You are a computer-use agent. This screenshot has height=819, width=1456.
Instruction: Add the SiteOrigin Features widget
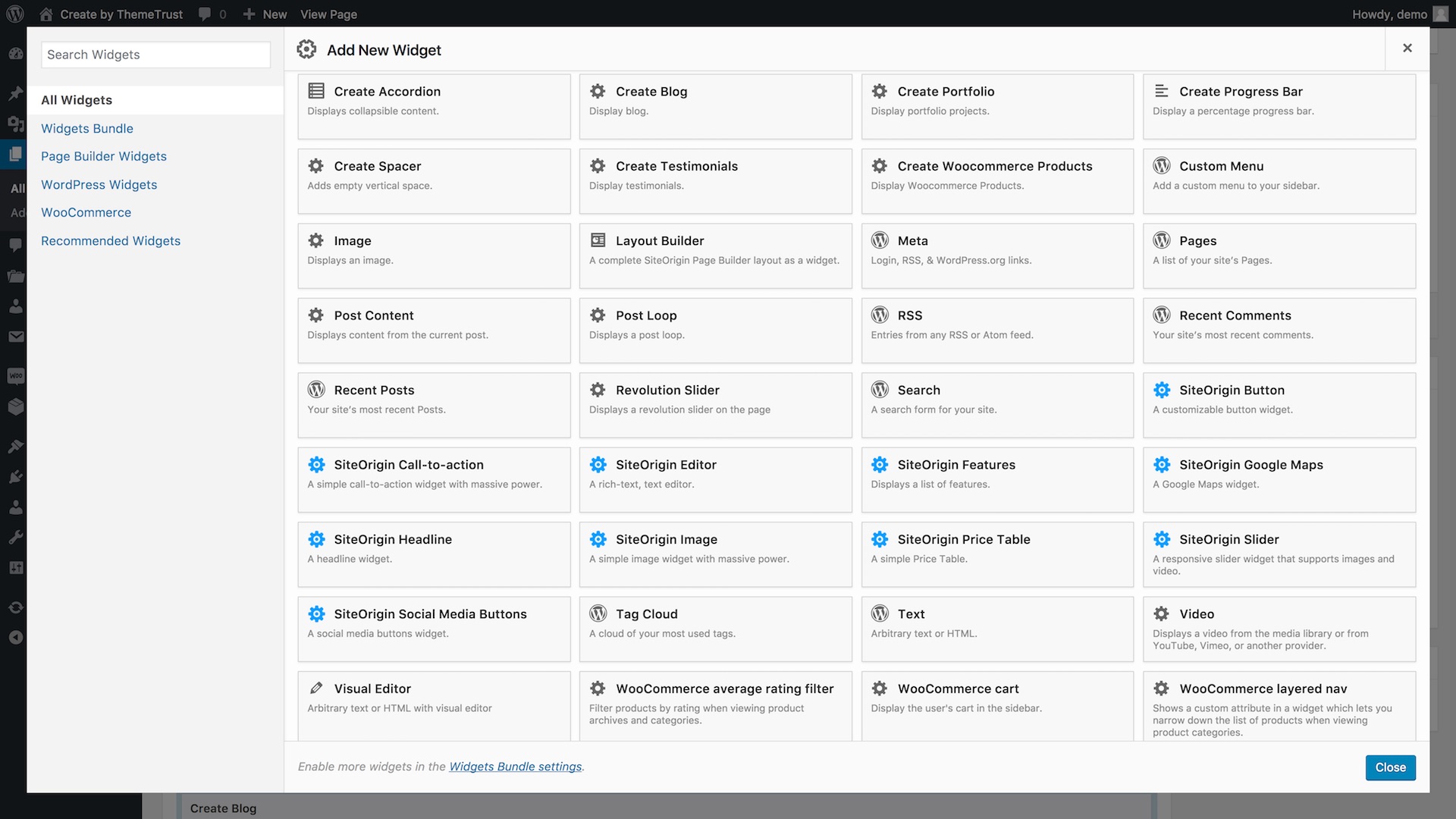[x=997, y=480]
